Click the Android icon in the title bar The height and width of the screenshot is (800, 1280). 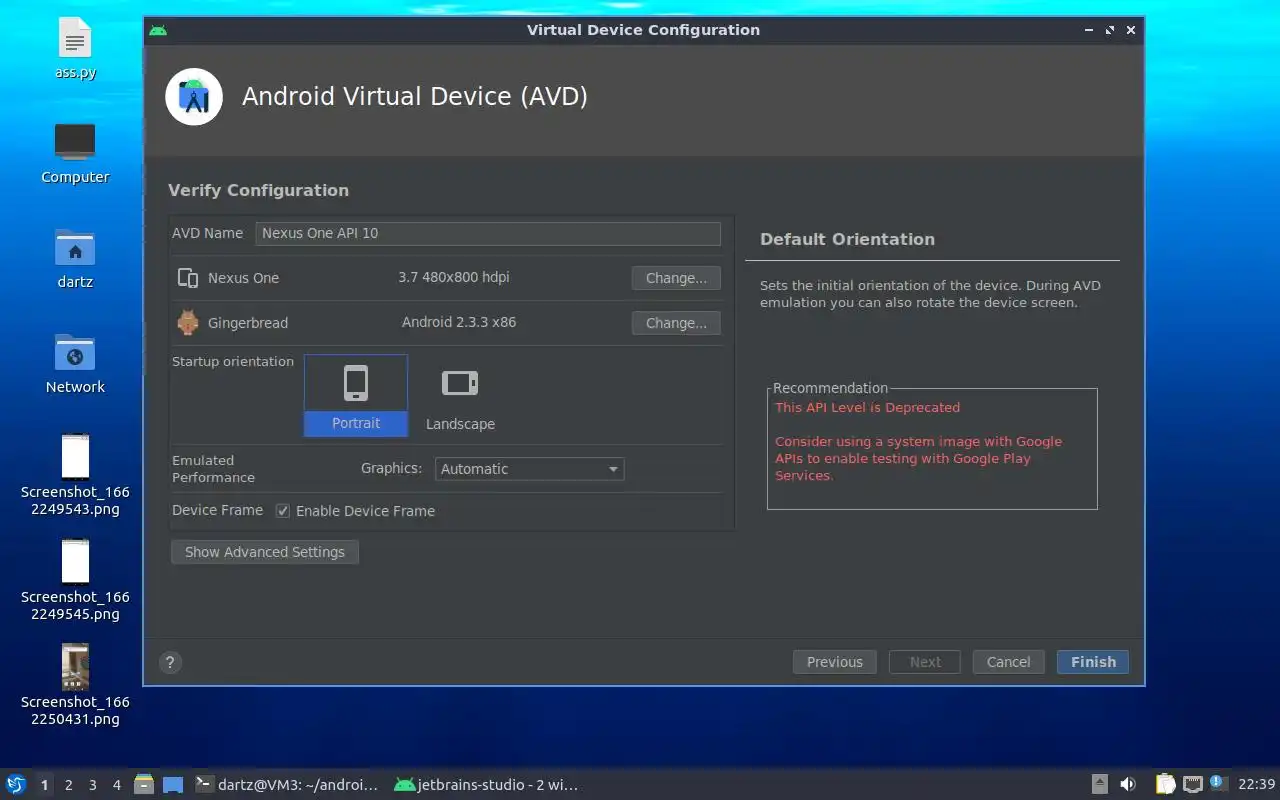[158, 30]
